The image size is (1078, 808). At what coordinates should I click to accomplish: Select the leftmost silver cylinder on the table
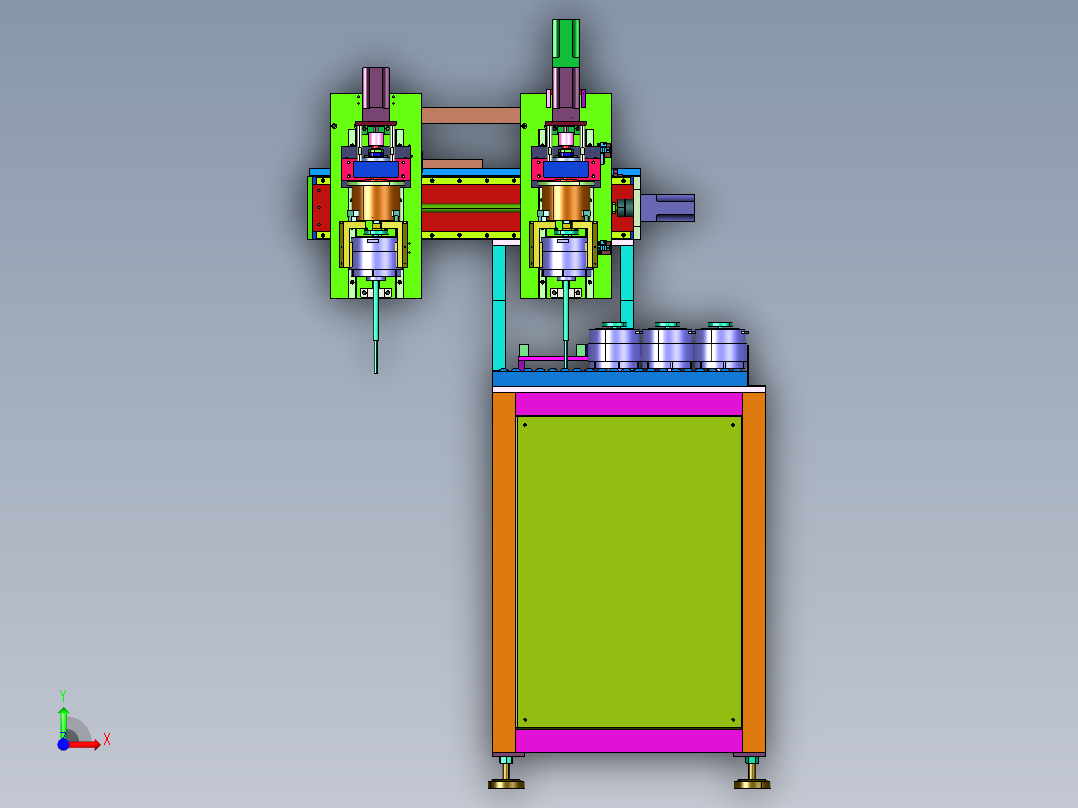tap(614, 347)
